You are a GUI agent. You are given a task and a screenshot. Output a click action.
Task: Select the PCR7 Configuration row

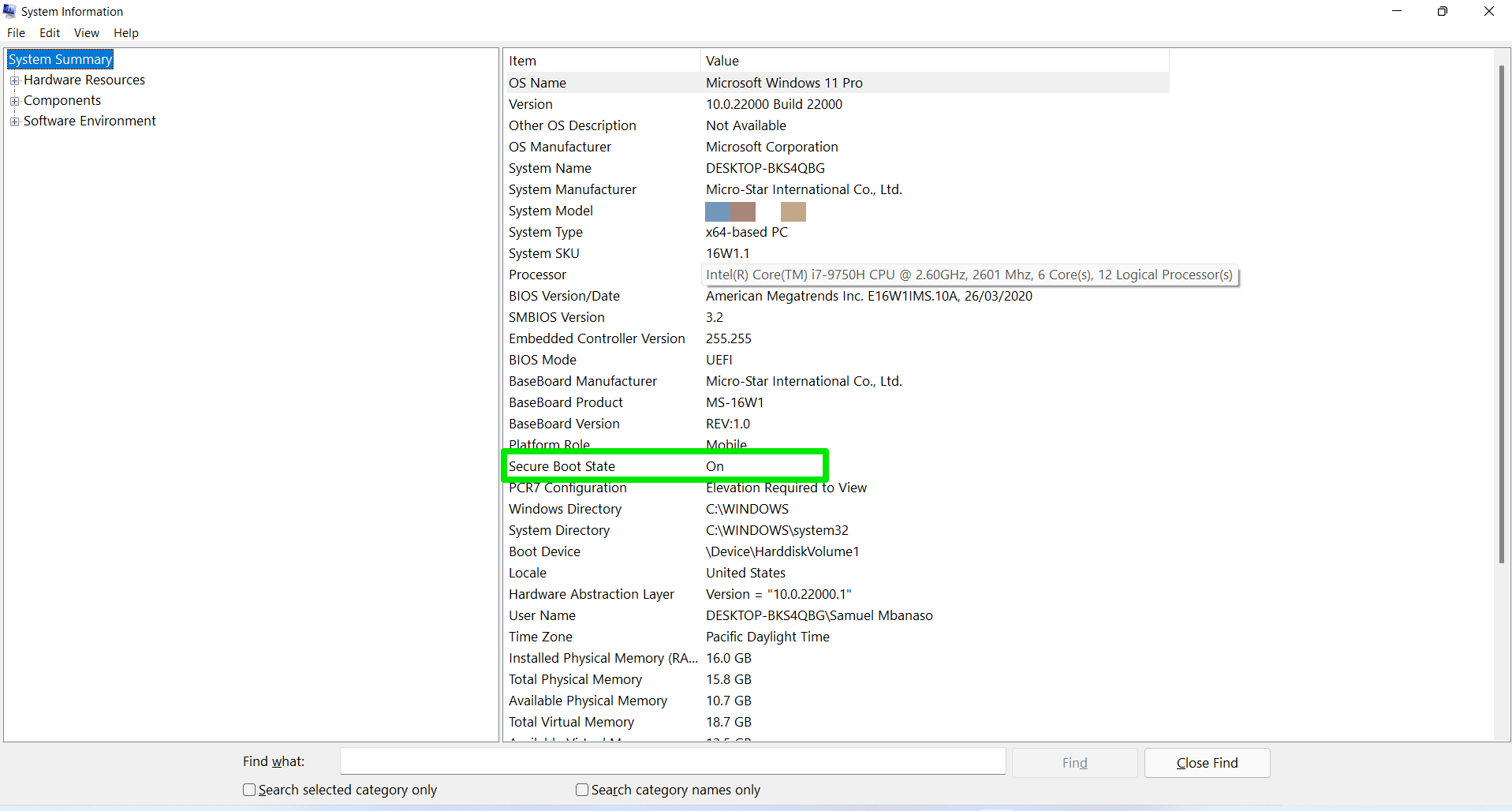pos(837,488)
